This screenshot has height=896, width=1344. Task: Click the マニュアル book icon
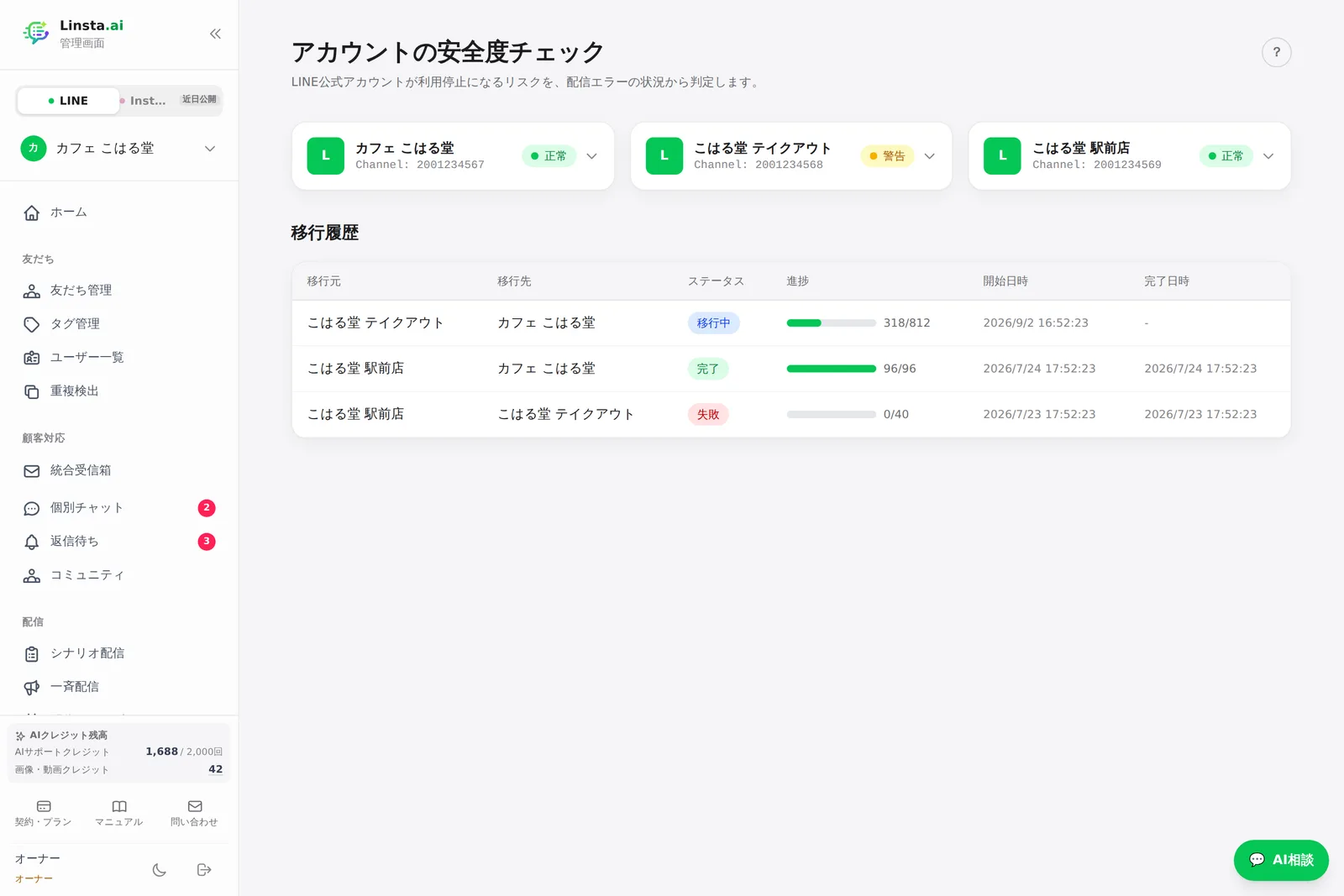[119, 806]
